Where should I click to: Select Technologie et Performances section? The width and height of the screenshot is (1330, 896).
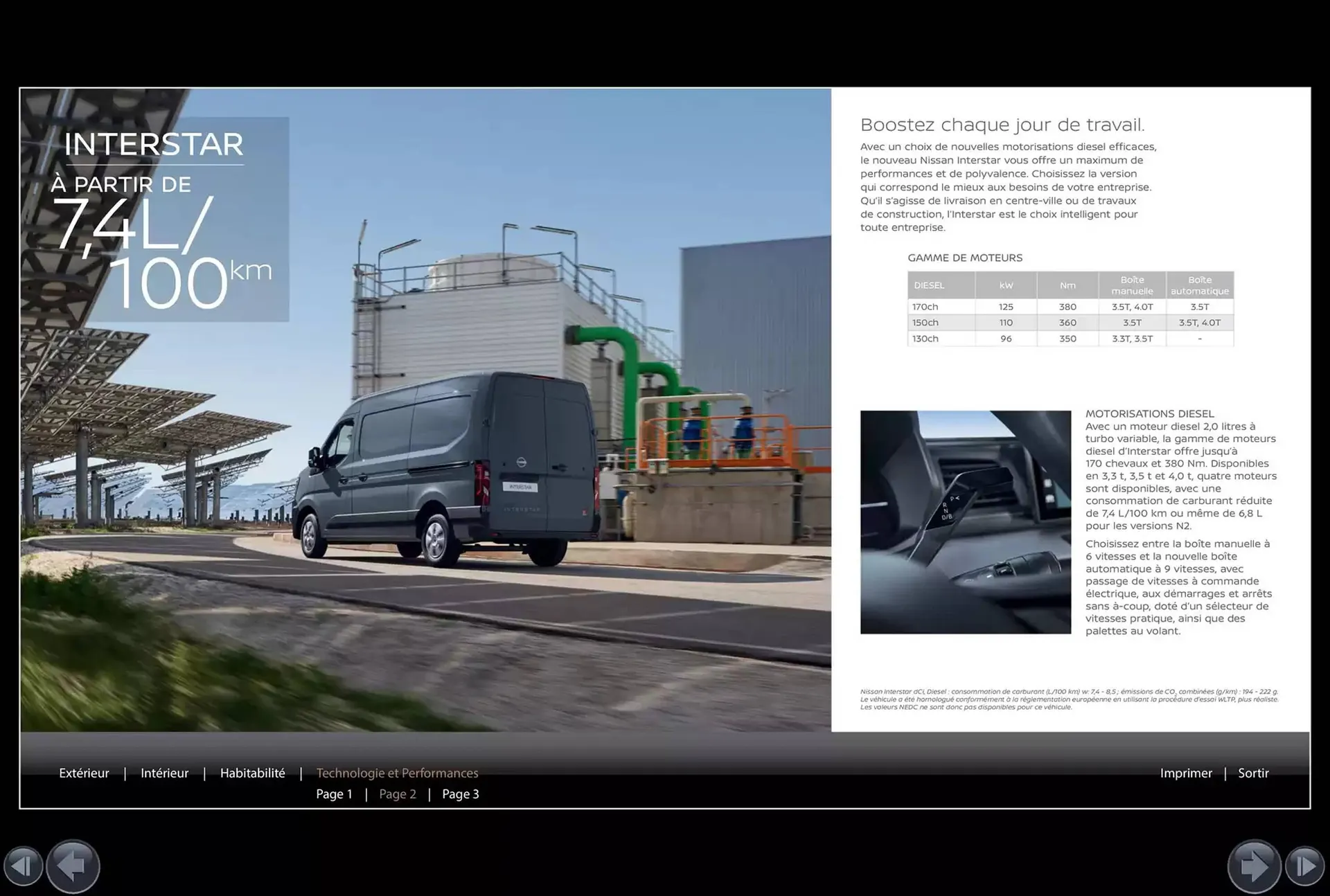(x=397, y=773)
